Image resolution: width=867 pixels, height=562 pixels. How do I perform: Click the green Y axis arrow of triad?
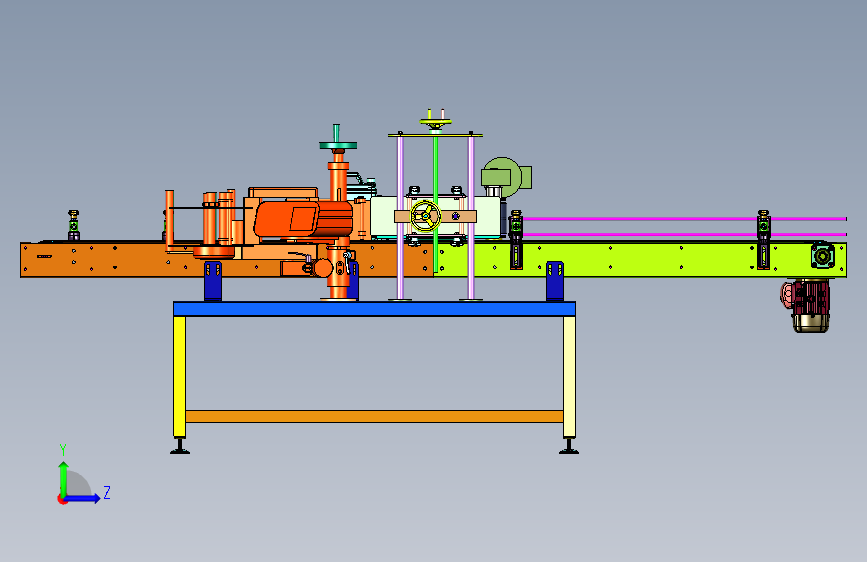coord(64,478)
